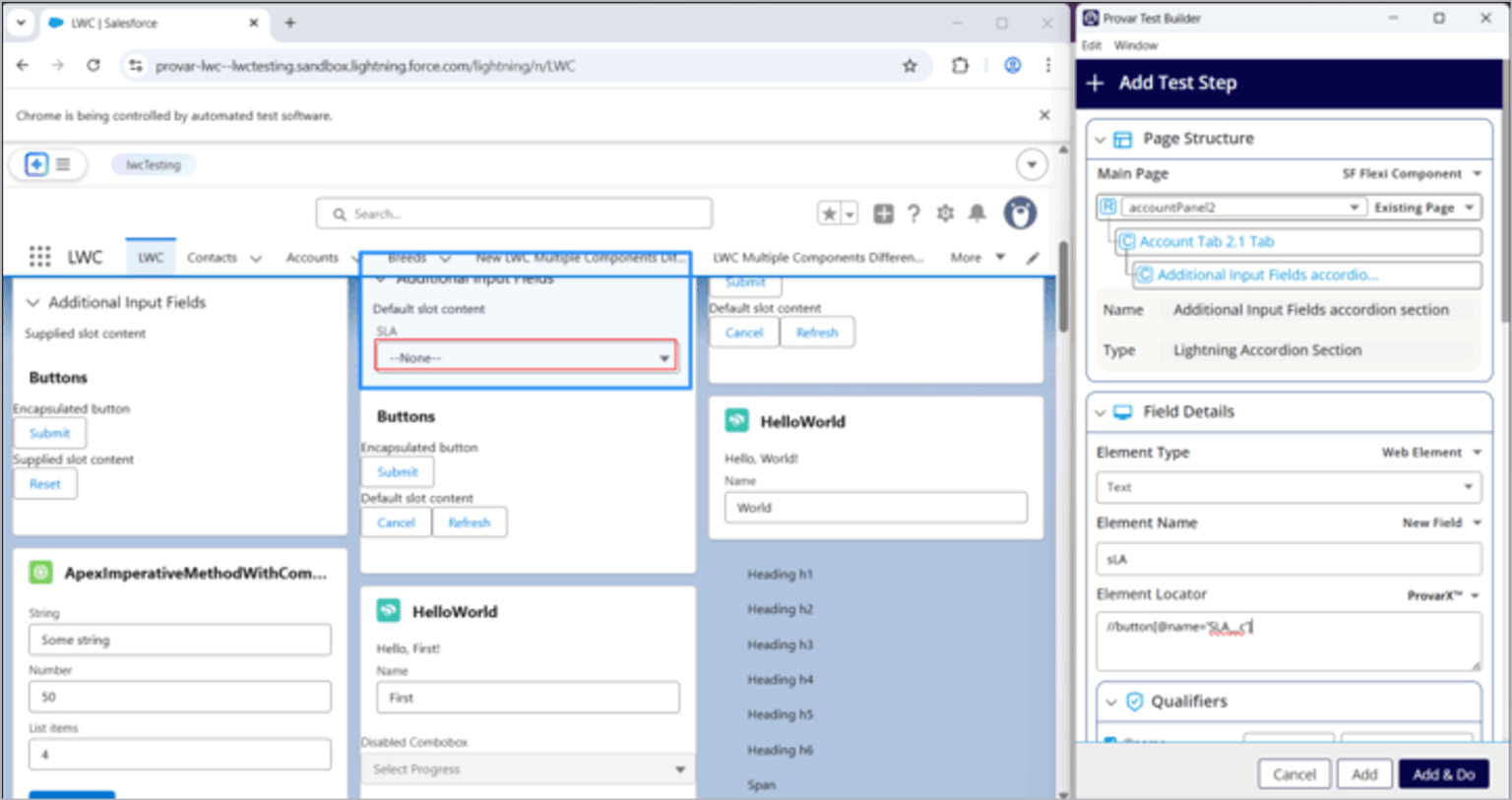The image size is (1512, 800).
Task: Open the Salesforce App Launcher waffle icon
Action: point(39,257)
